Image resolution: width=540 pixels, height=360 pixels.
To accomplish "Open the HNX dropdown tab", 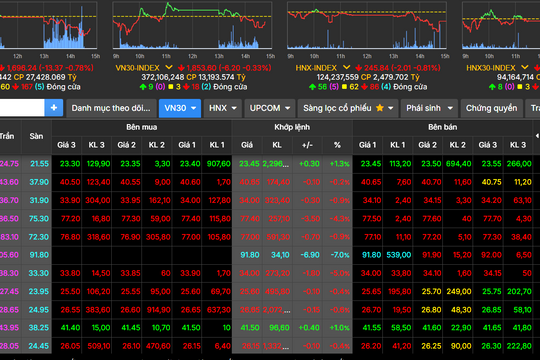I will (x=223, y=108).
